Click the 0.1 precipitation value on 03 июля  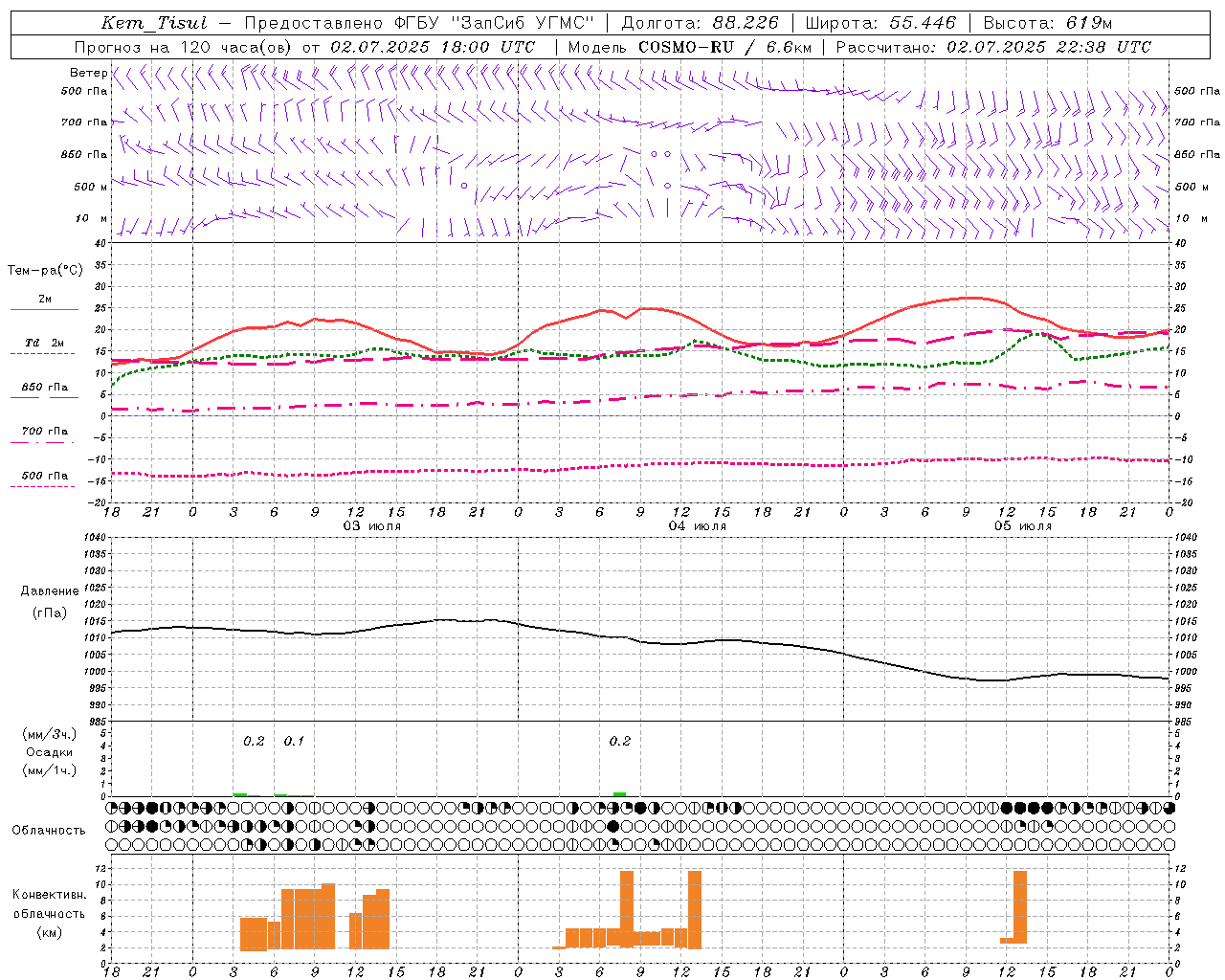click(x=294, y=742)
